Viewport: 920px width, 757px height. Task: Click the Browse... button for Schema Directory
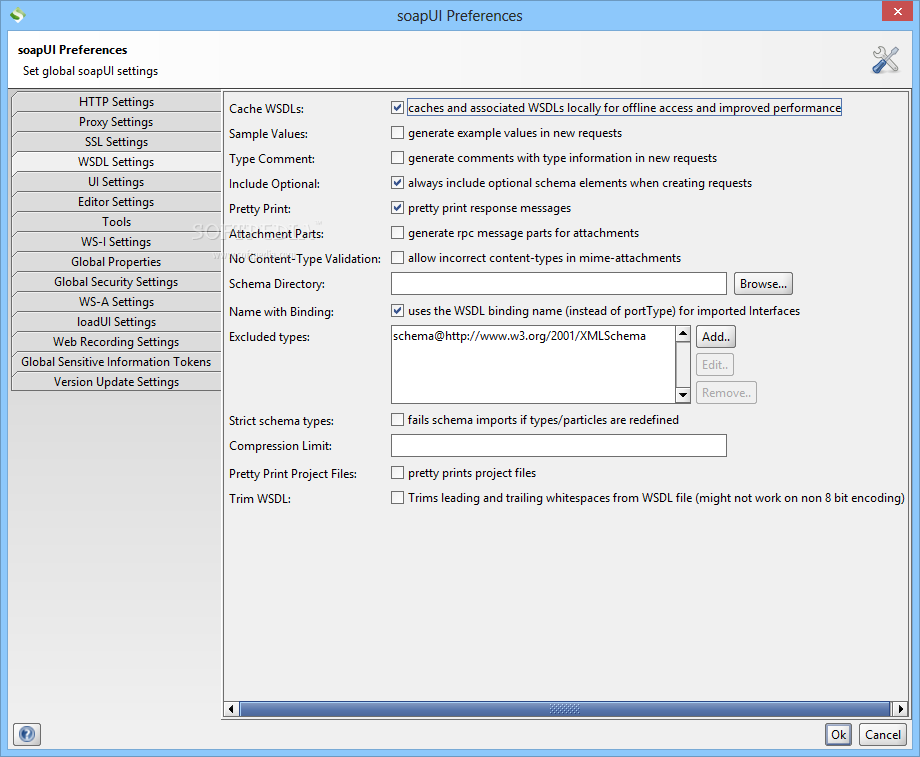coord(763,283)
